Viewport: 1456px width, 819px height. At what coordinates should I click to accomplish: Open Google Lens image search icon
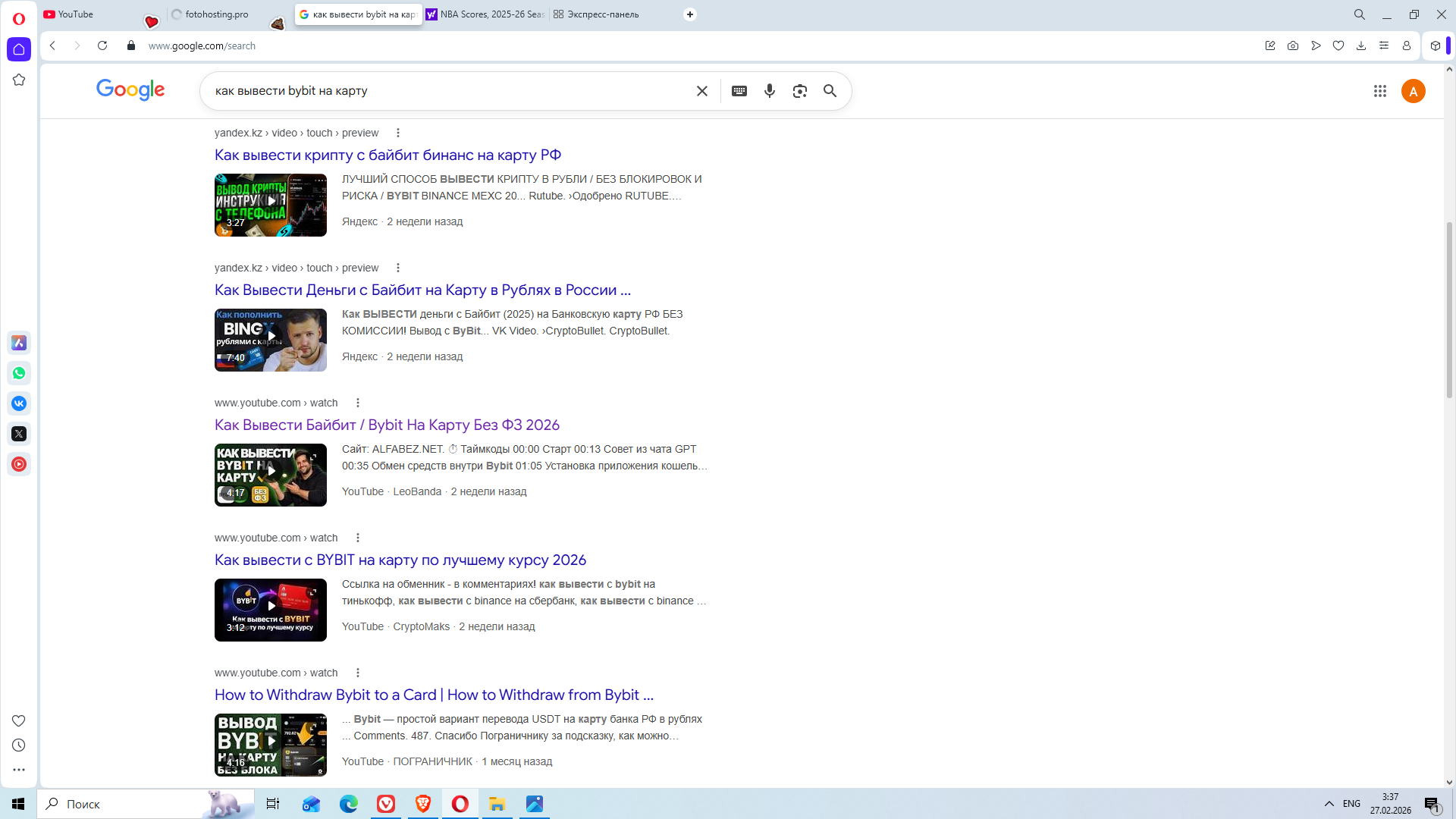799,91
